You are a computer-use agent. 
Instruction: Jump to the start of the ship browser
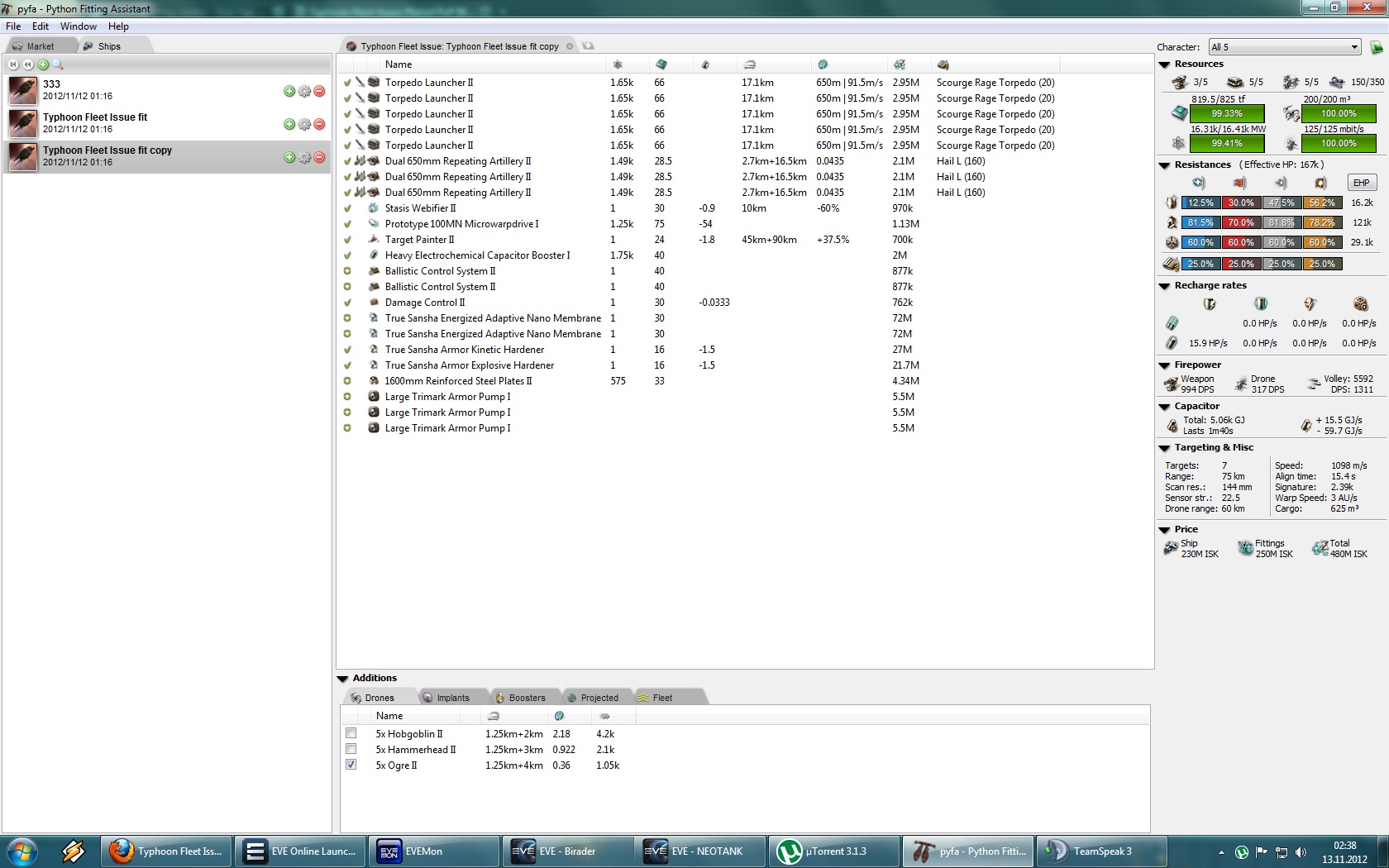[x=13, y=64]
